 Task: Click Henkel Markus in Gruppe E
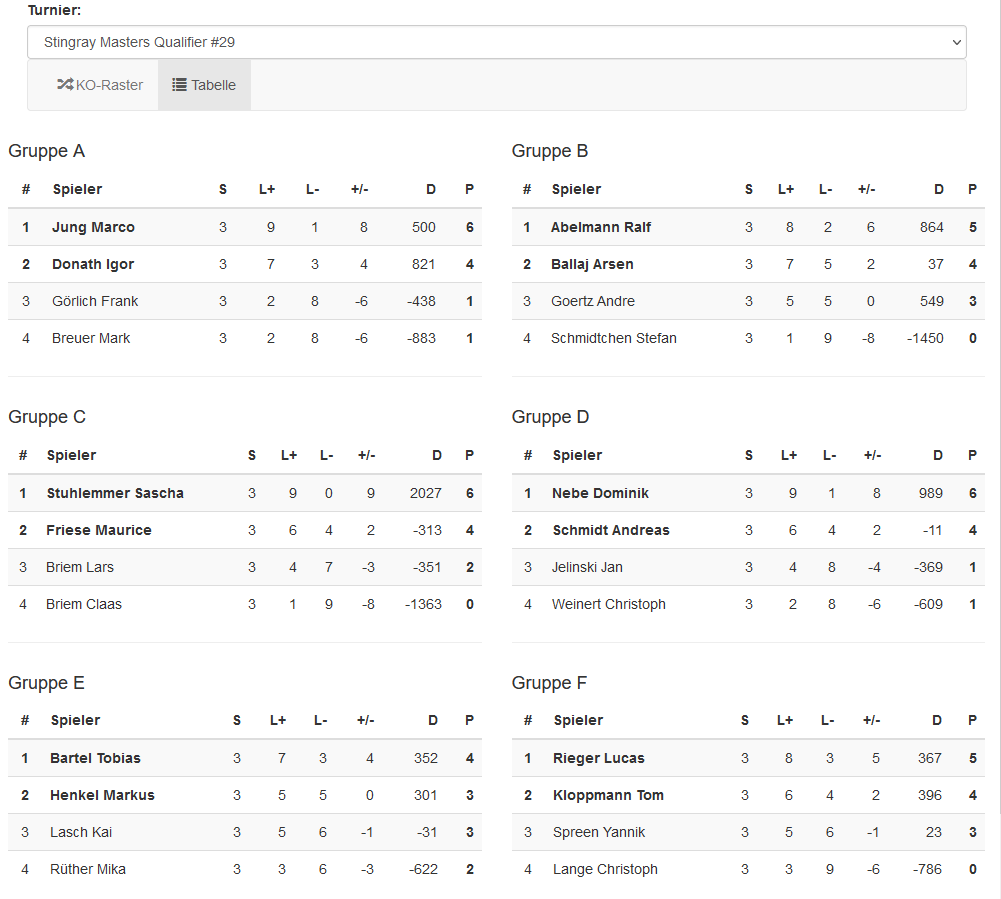pyautogui.click(x=102, y=795)
